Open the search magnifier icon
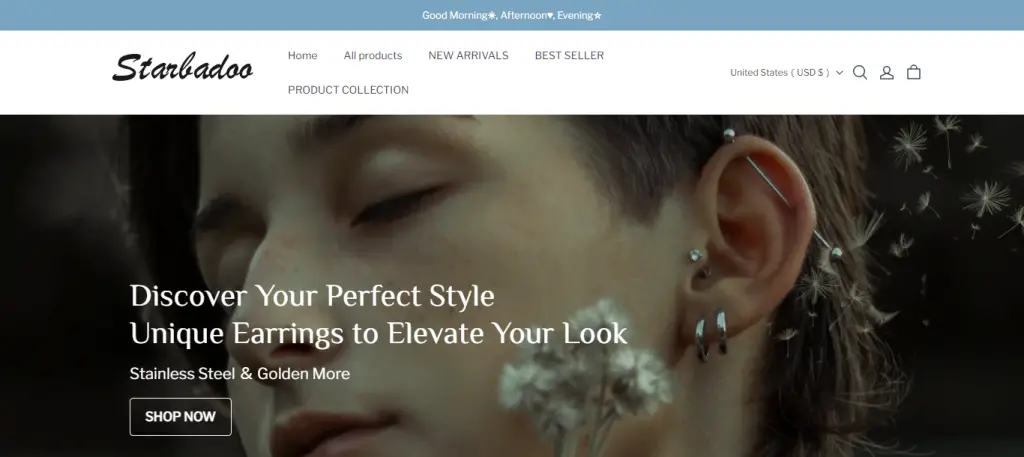 pyautogui.click(x=860, y=72)
